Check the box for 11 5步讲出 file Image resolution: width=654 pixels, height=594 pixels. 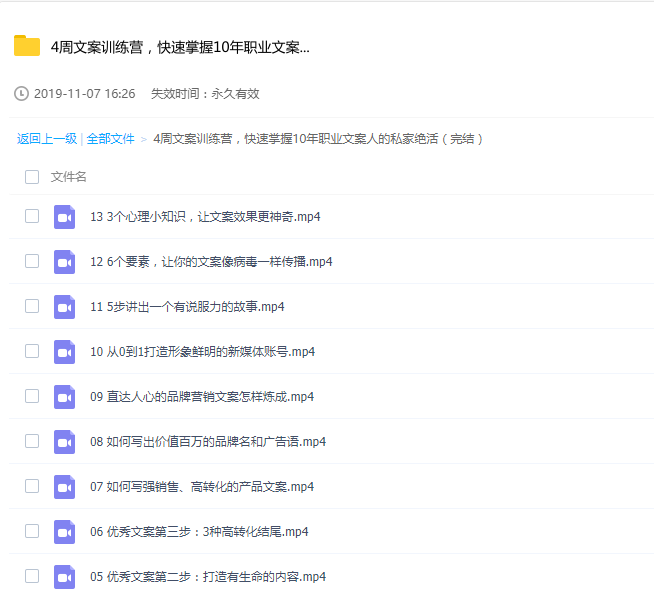click(x=32, y=306)
